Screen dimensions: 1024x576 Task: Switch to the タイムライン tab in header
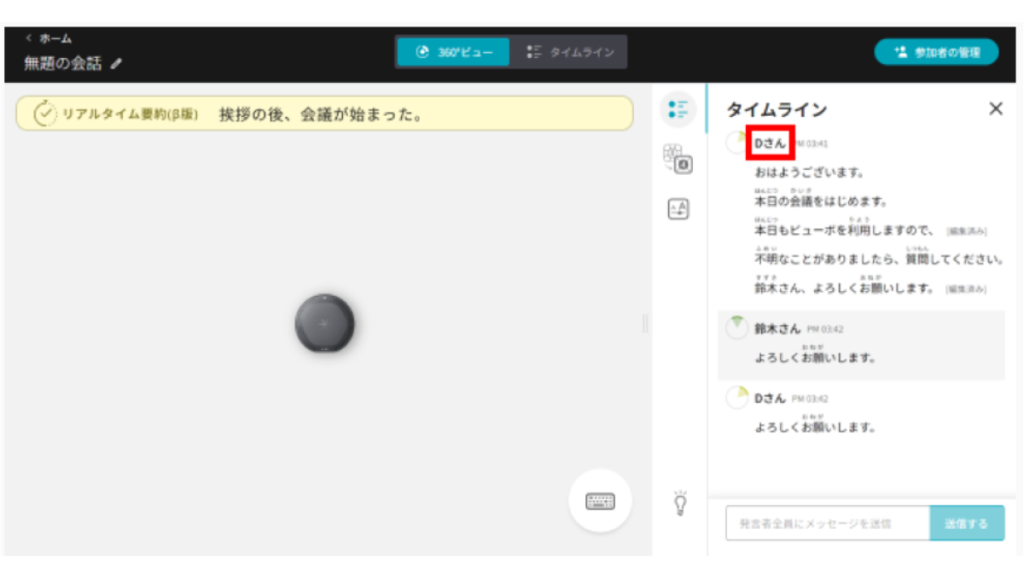pos(570,52)
